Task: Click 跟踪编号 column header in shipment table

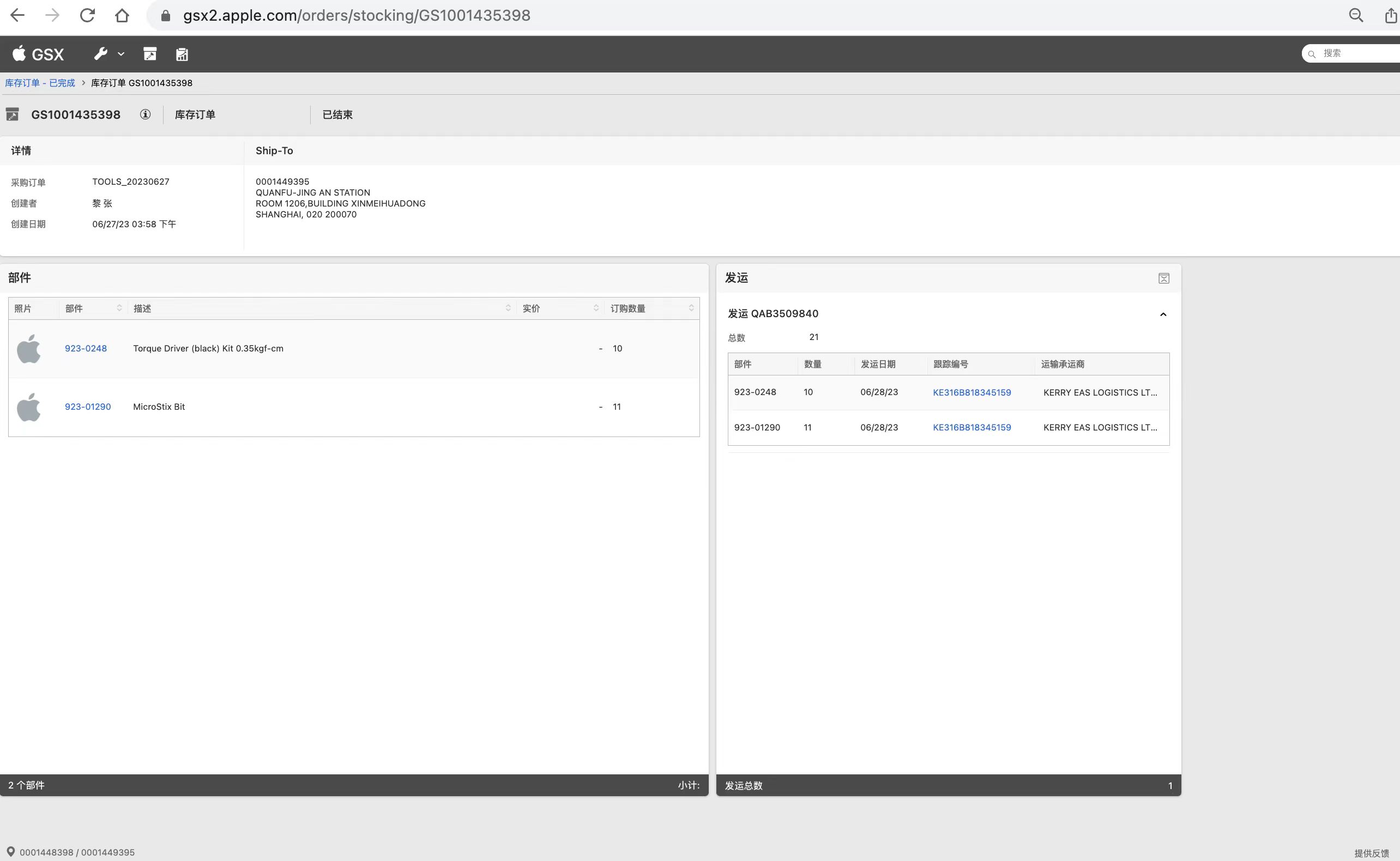Action: coord(951,365)
